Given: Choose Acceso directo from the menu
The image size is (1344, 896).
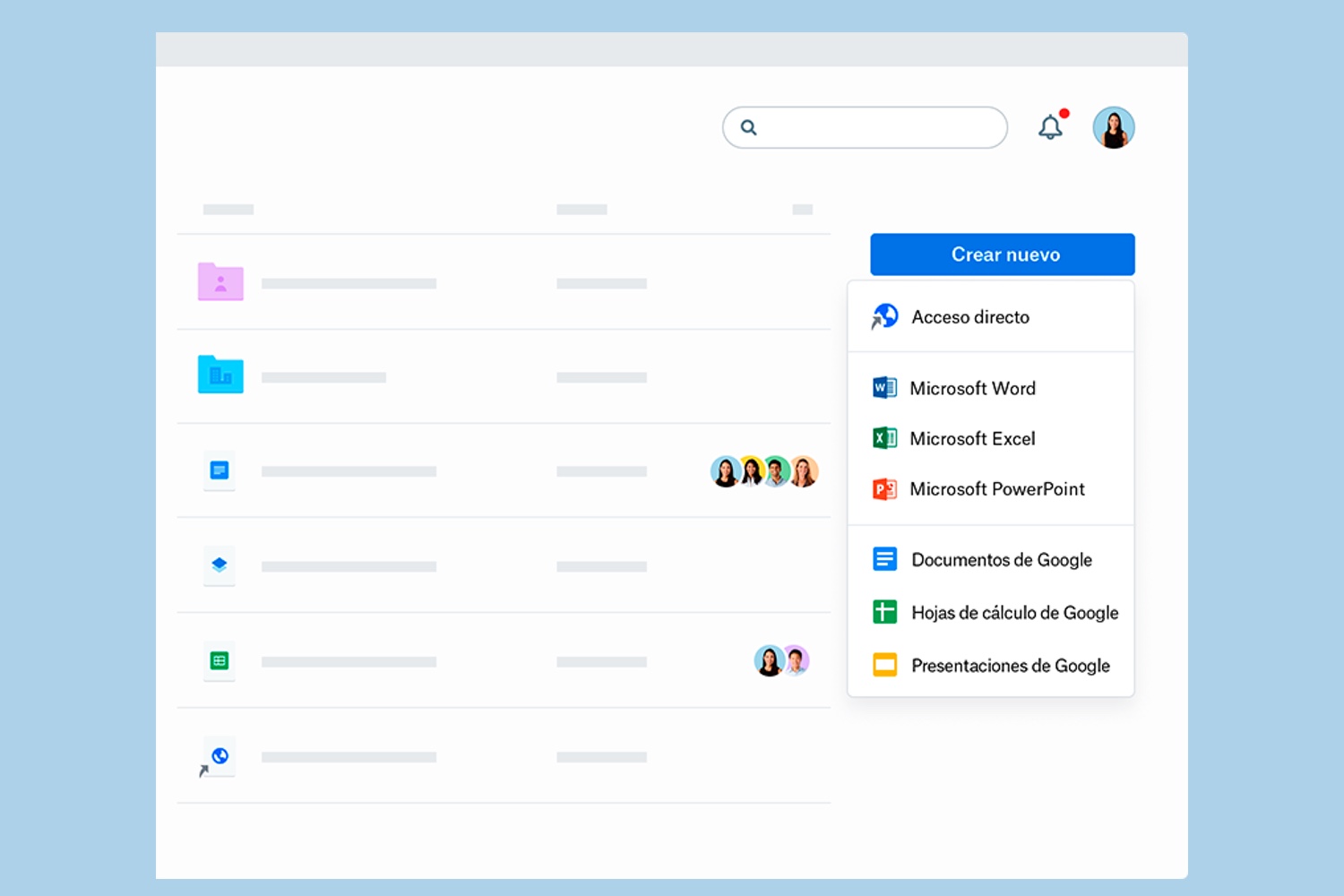Looking at the screenshot, I should [x=991, y=316].
